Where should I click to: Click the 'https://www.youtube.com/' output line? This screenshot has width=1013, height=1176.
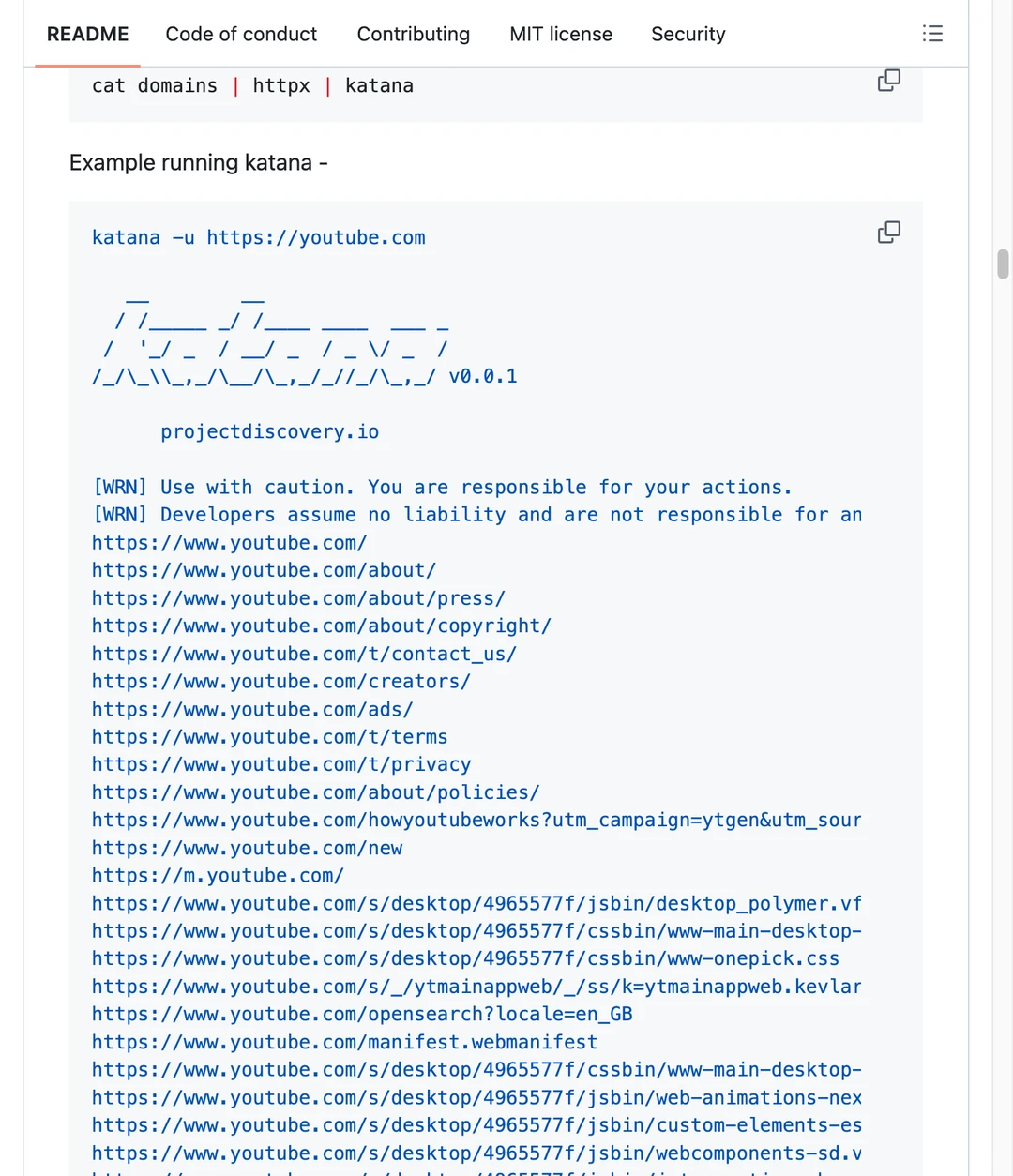(230, 542)
